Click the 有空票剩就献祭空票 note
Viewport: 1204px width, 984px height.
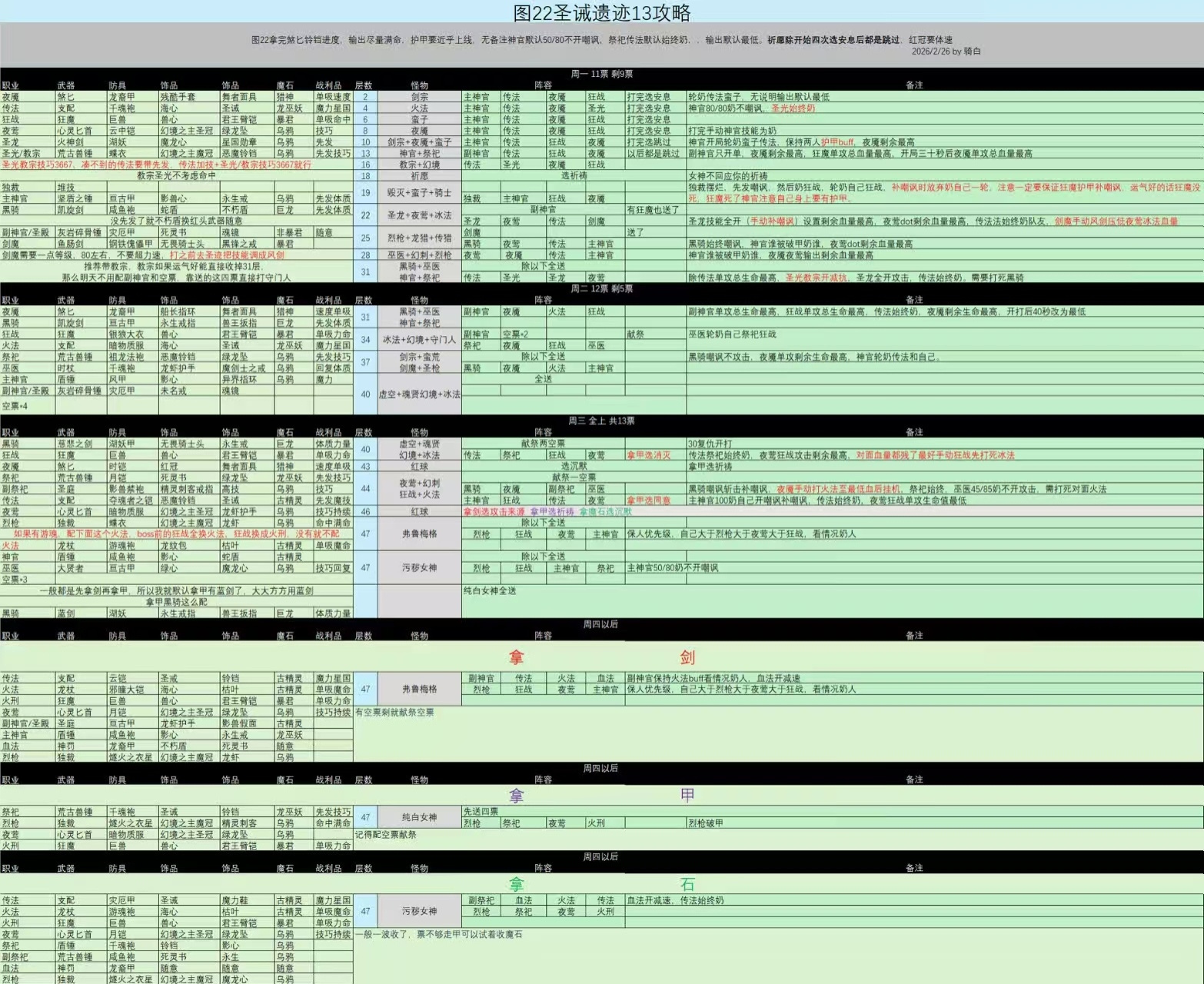tap(394, 713)
